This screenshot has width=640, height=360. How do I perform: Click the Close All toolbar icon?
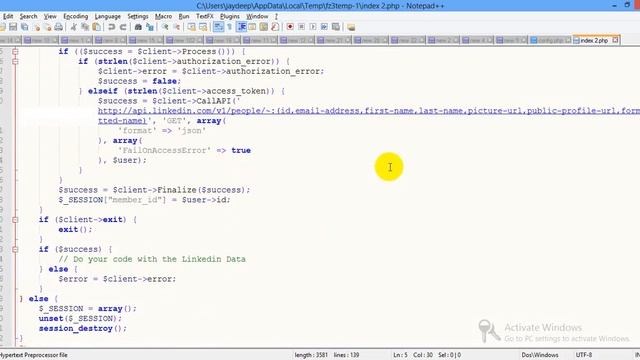tap(47, 27)
